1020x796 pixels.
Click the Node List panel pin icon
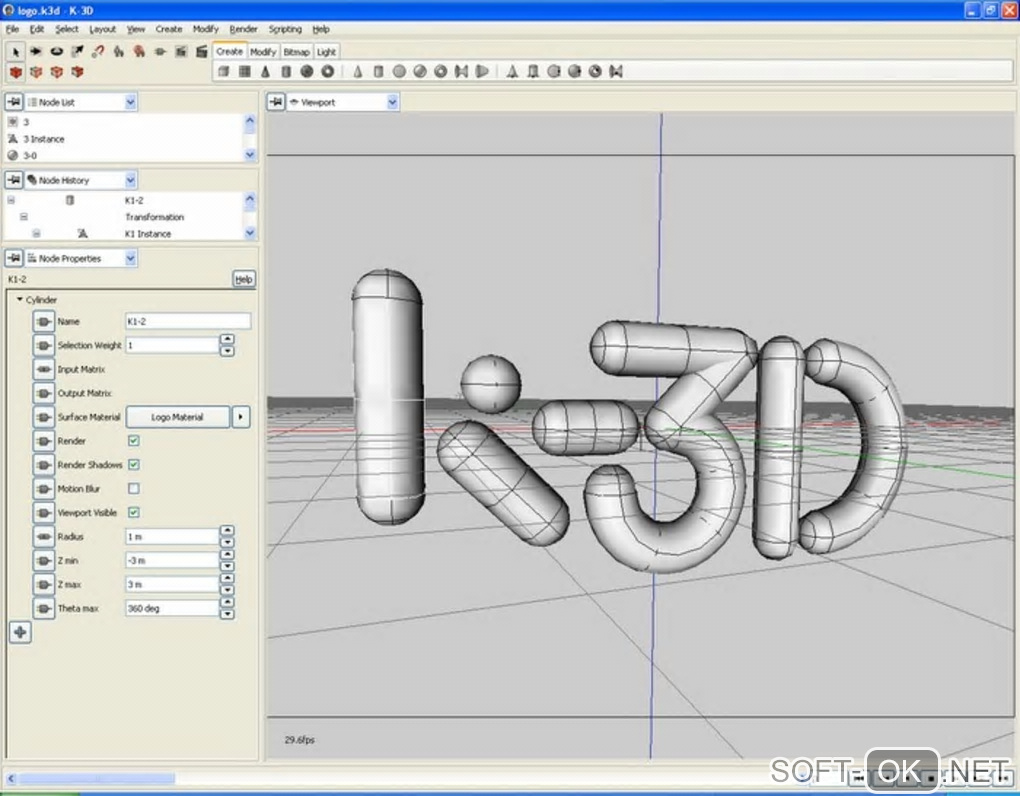tap(14, 102)
